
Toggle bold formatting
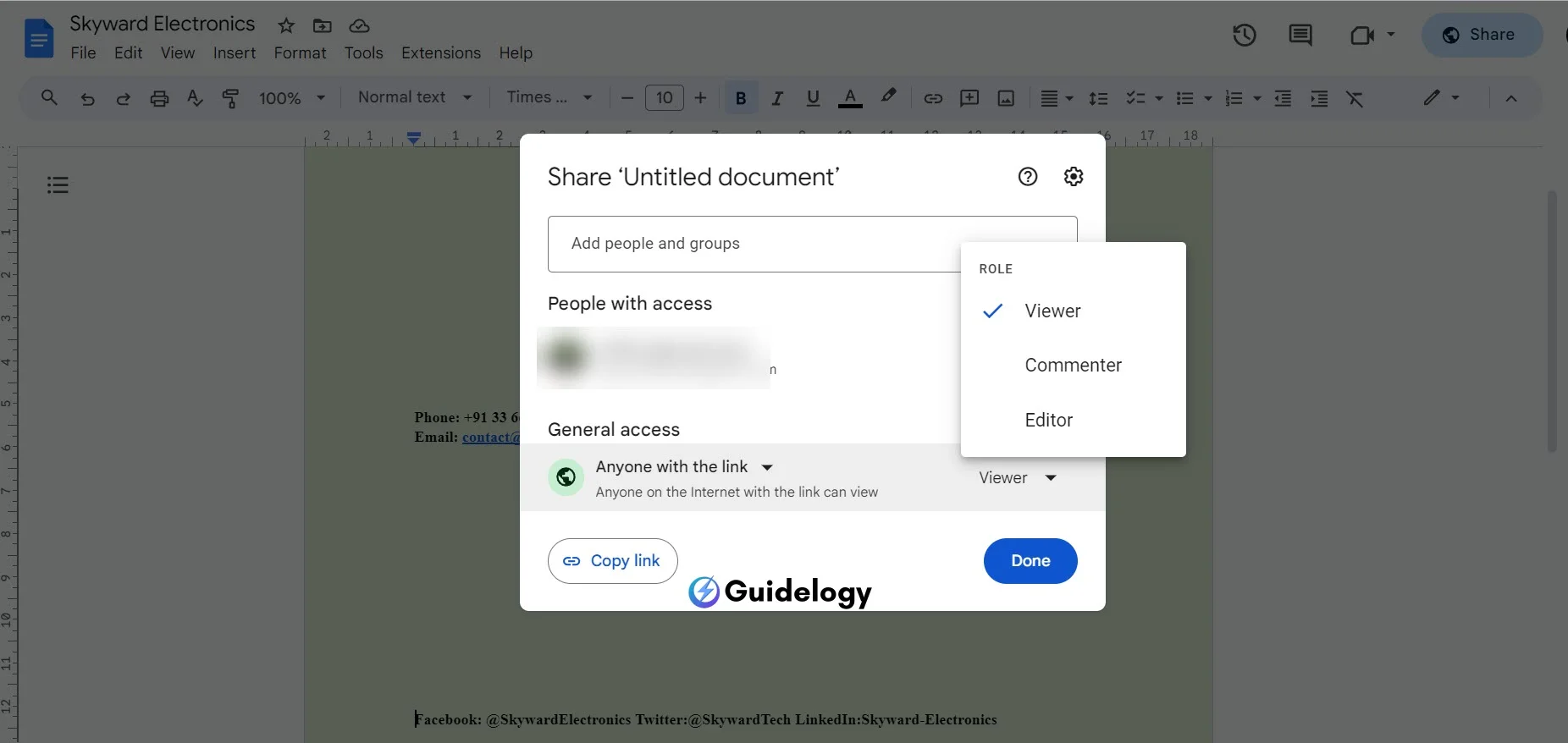coord(741,98)
